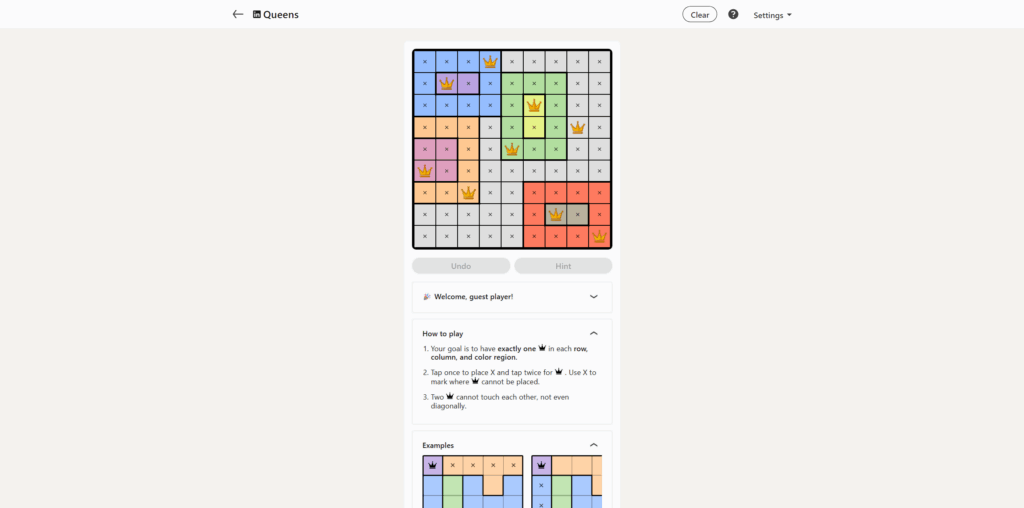Screen dimensions: 1024x508
Task: Click the Undo button
Action: point(461,266)
